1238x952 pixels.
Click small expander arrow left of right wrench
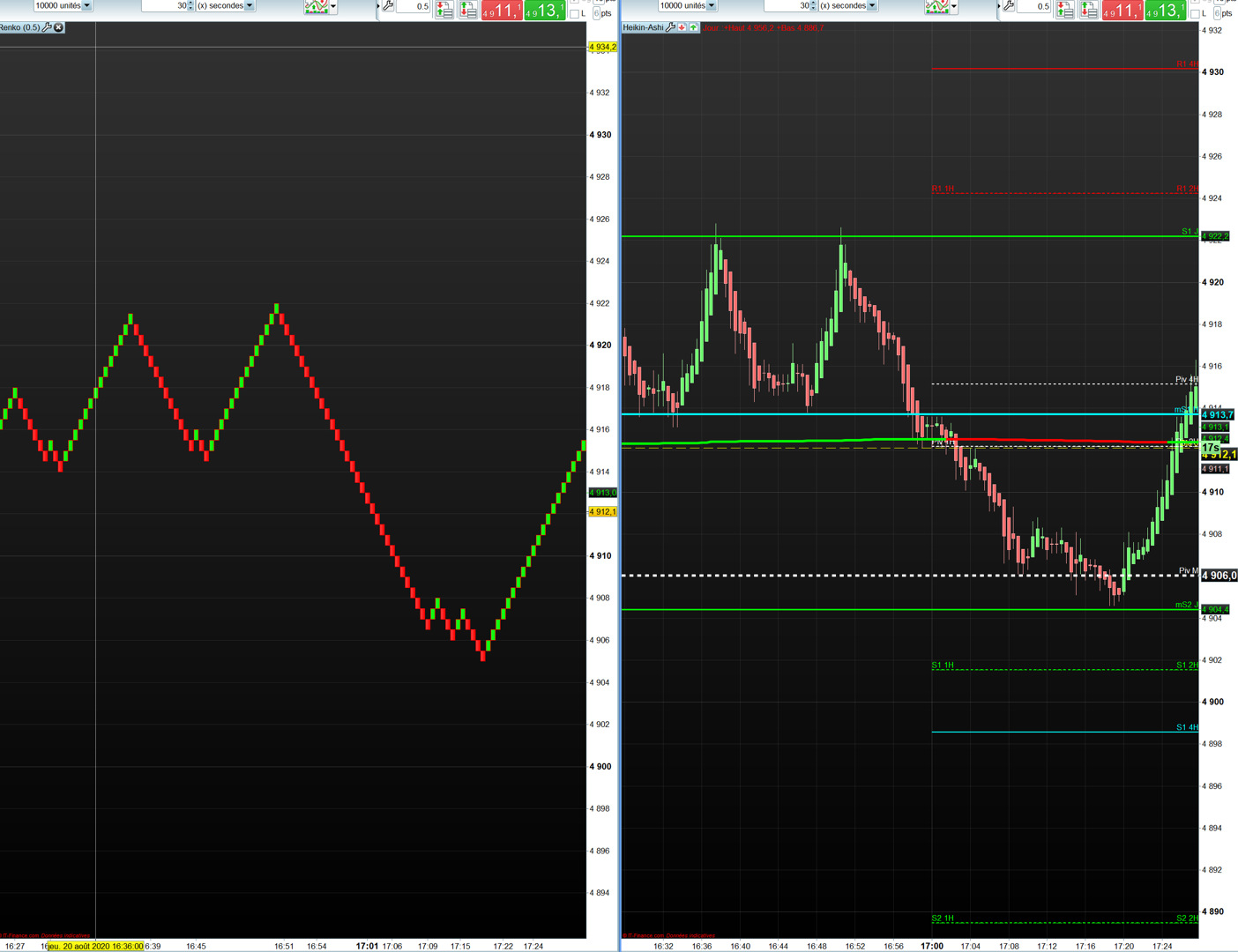[x=998, y=6]
